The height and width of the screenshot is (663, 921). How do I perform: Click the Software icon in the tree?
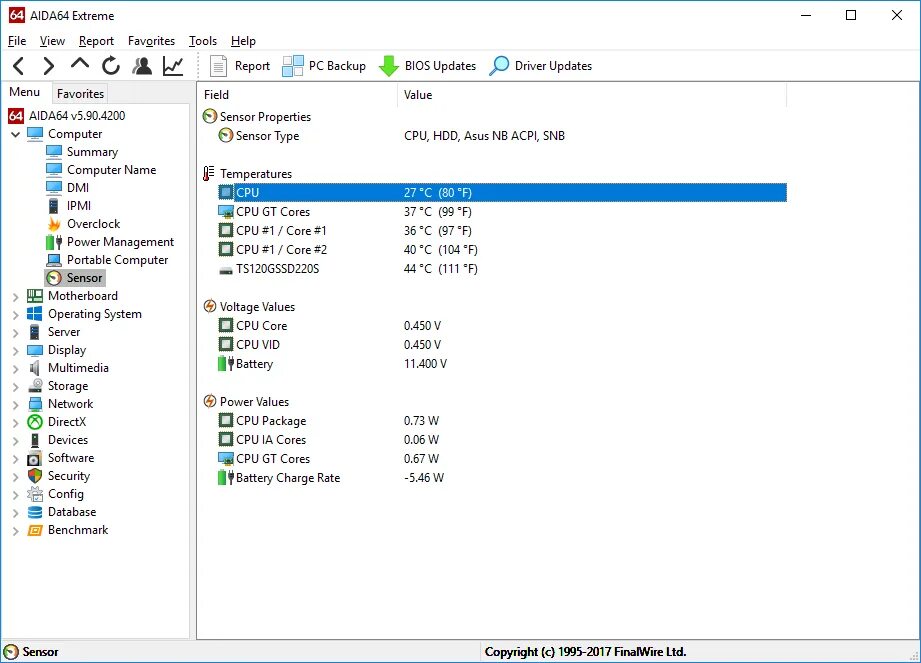pyautogui.click(x=35, y=458)
